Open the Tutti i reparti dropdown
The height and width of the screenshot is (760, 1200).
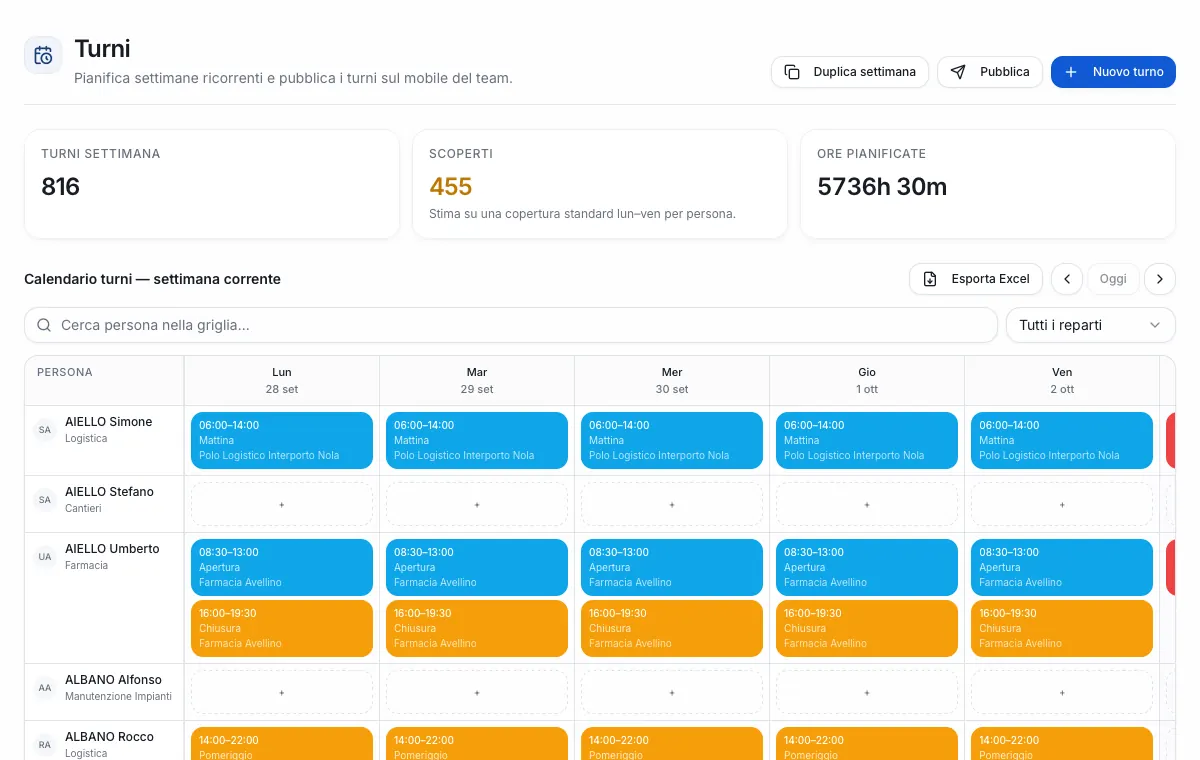[x=1090, y=325]
